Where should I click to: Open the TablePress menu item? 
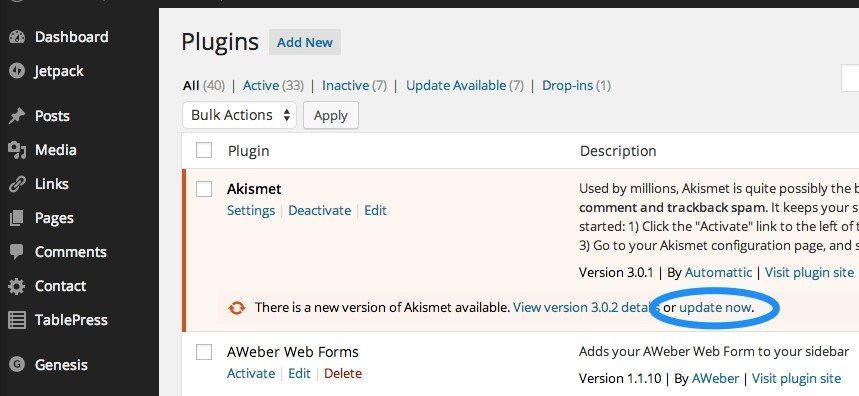71,320
